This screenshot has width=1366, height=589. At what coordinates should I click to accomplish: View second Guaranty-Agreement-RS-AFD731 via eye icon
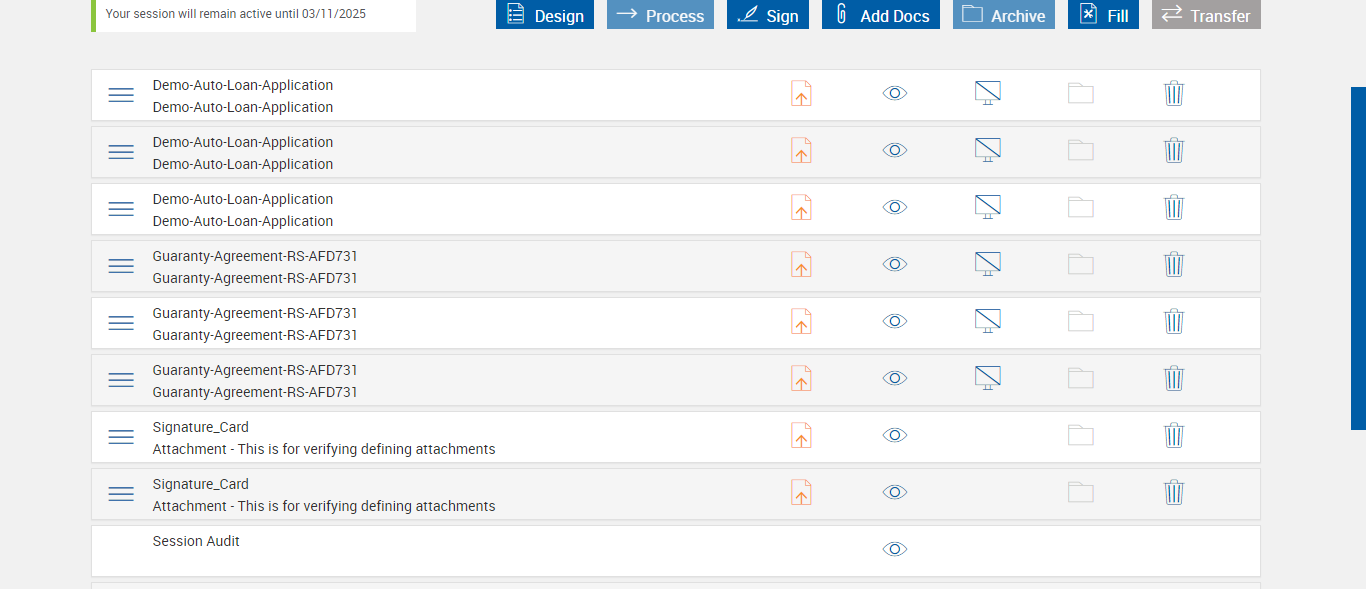(x=895, y=321)
